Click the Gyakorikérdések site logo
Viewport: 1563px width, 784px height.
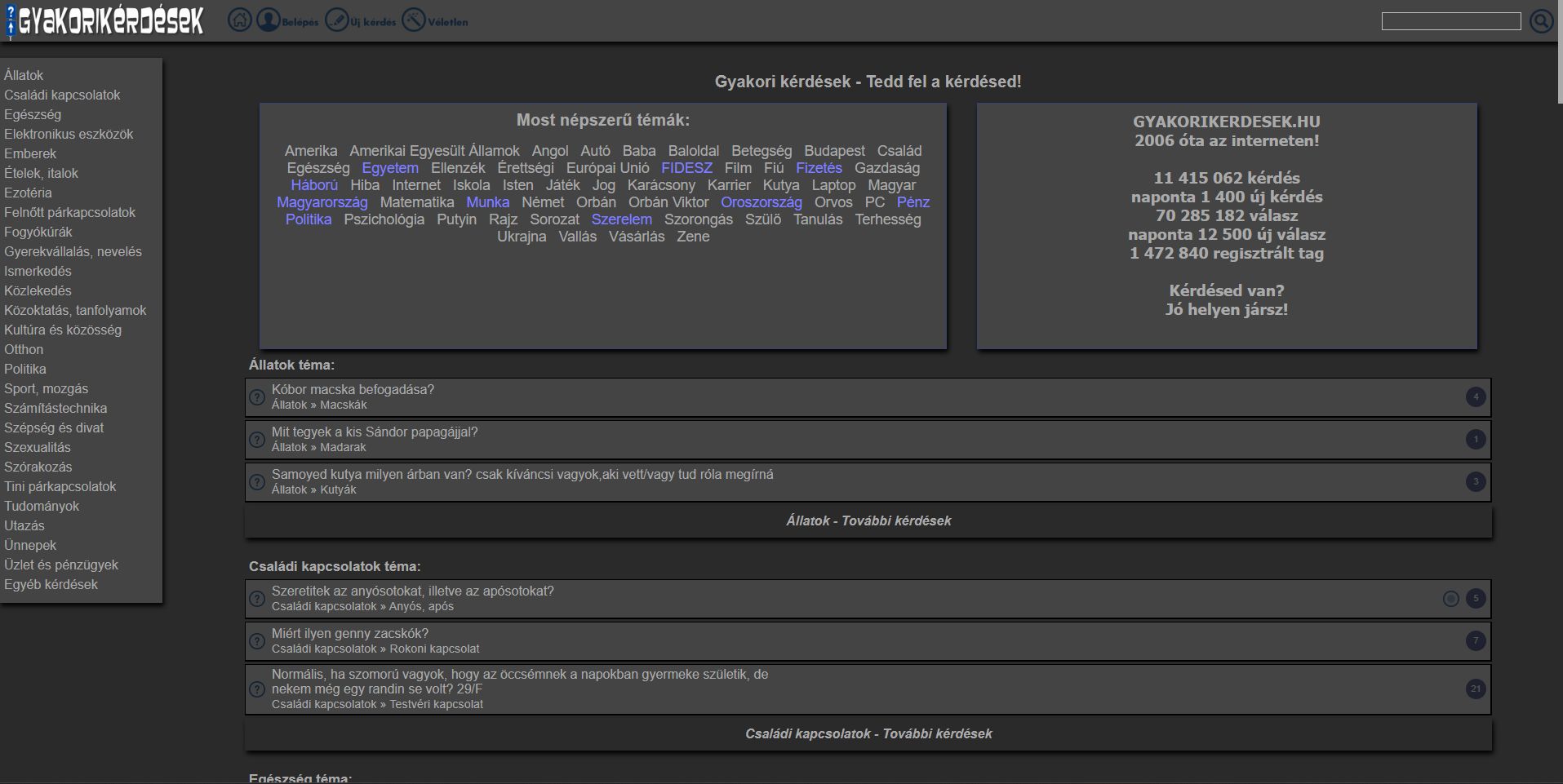(x=104, y=21)
